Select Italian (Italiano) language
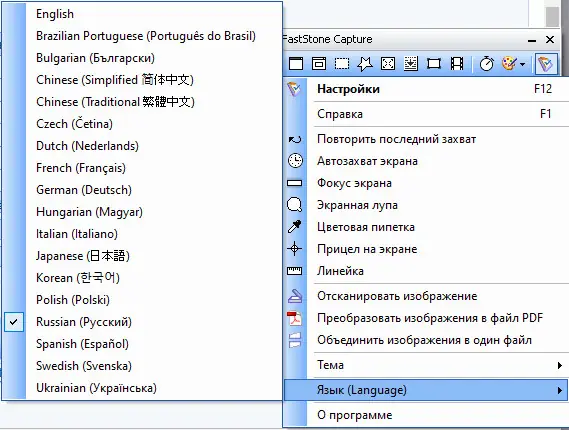Viewport: 569px width, 430px height. (x=142, y=234)
